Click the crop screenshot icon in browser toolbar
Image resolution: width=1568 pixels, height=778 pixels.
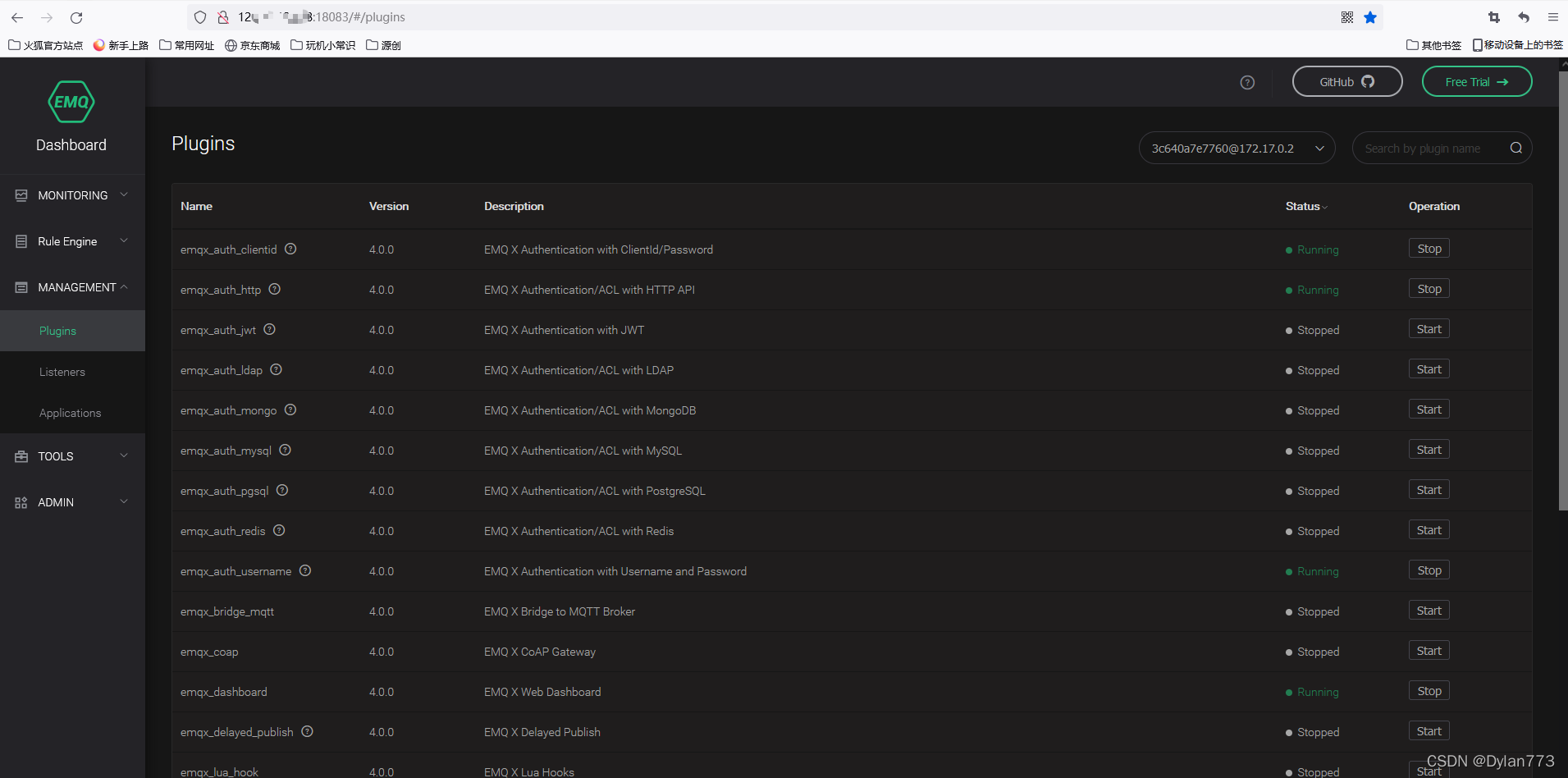[x=1494, y=17]
